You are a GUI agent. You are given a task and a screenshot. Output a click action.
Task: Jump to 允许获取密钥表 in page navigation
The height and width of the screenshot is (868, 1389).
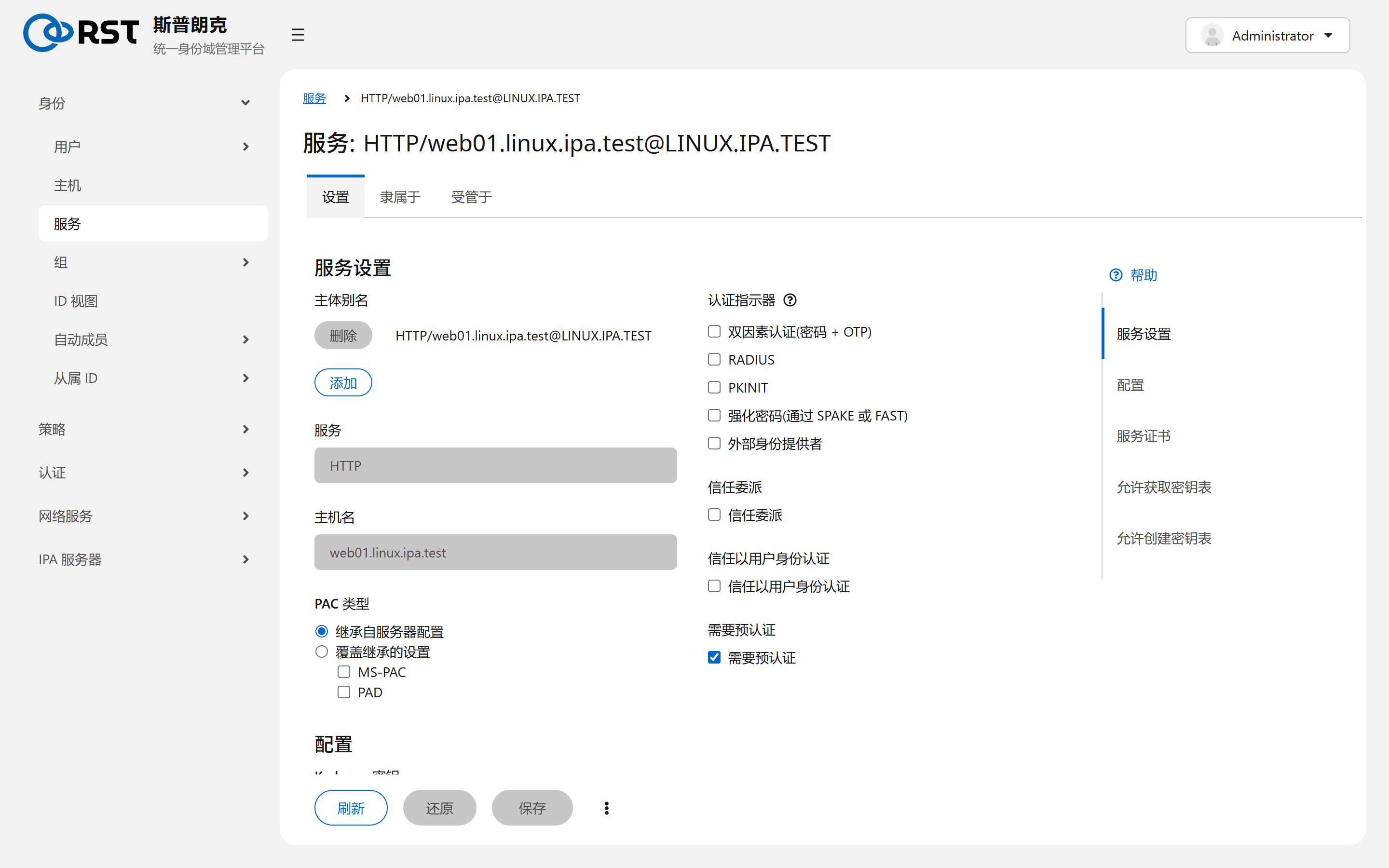pos(1163,488)
